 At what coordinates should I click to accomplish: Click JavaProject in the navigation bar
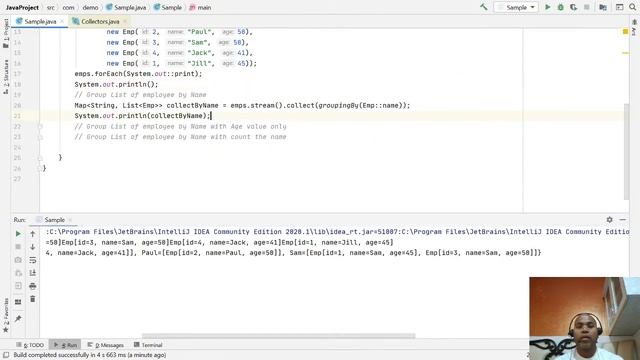(x=22, y=7)
